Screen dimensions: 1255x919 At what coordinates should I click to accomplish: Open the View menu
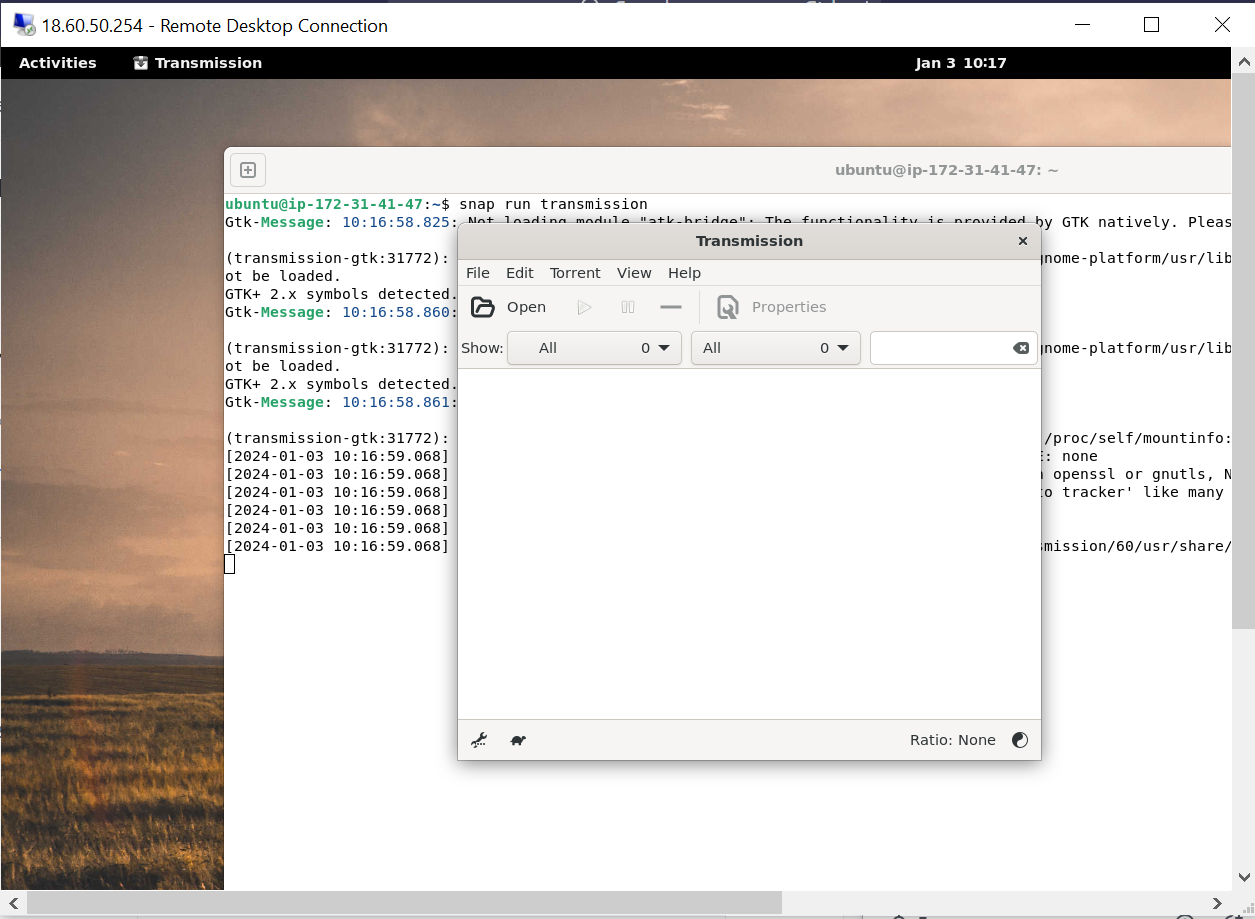point(634,272)
